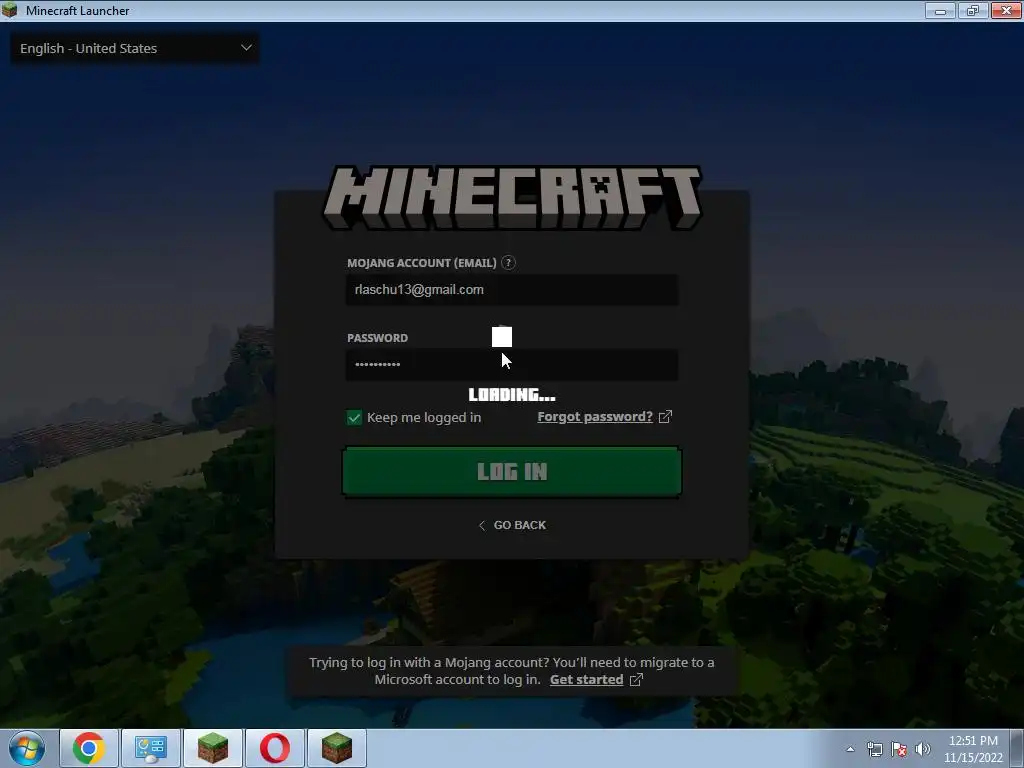Click the volume speaker tray icon
The width and height of the screenshot is (1024, 768).
pyautogui.click(x=923, y=749)
